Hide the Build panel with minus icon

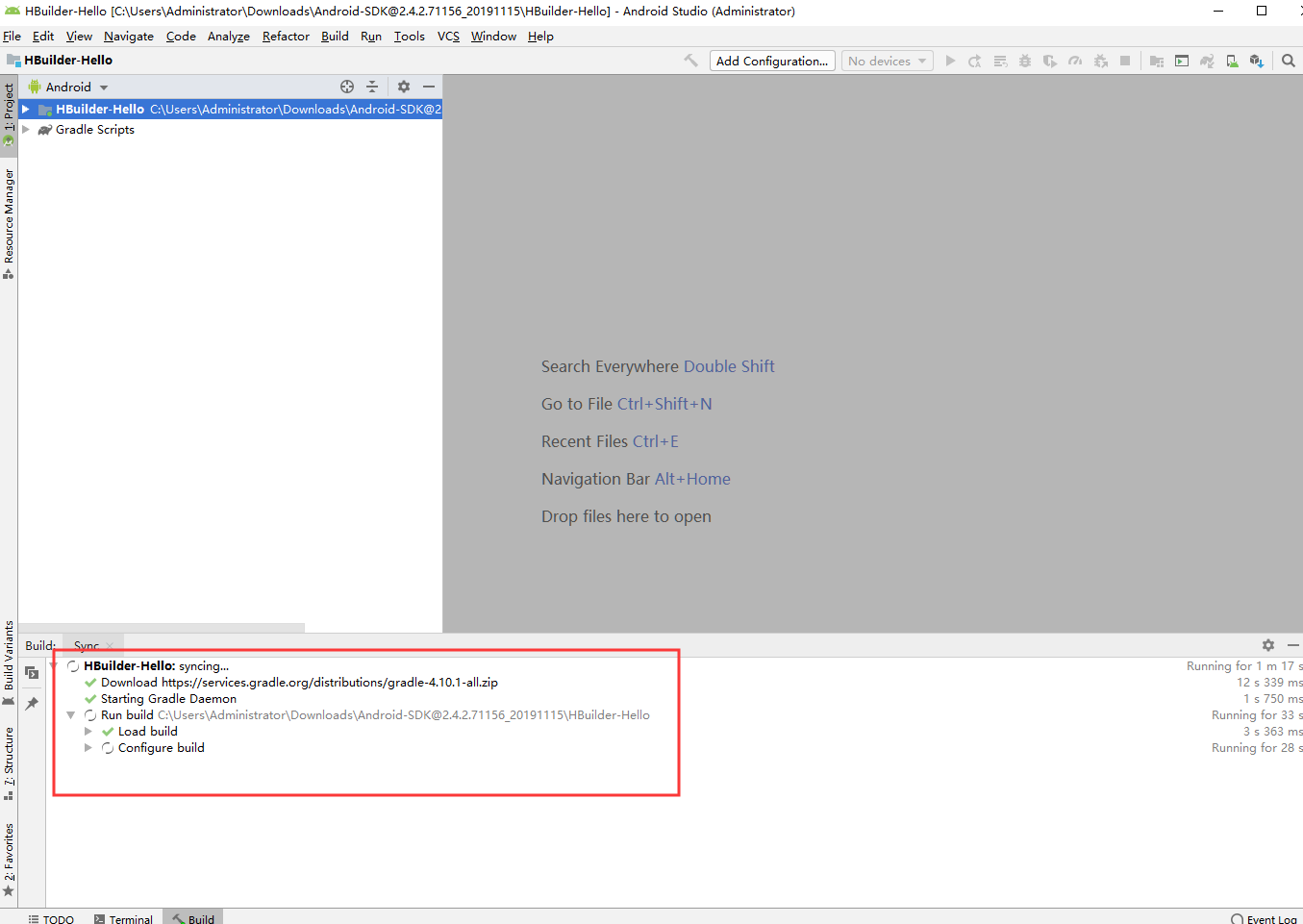pos(1293,645)
